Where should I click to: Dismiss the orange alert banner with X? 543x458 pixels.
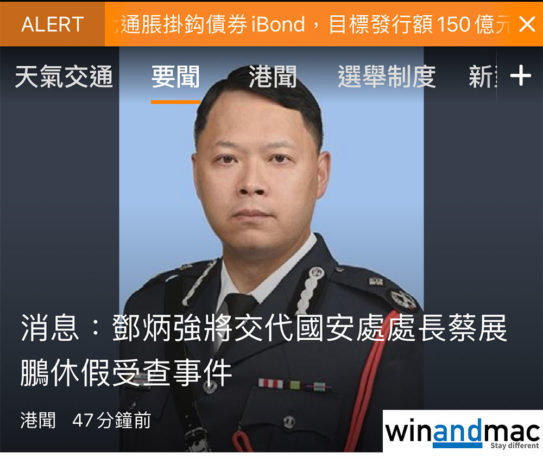tap(527, 25)
